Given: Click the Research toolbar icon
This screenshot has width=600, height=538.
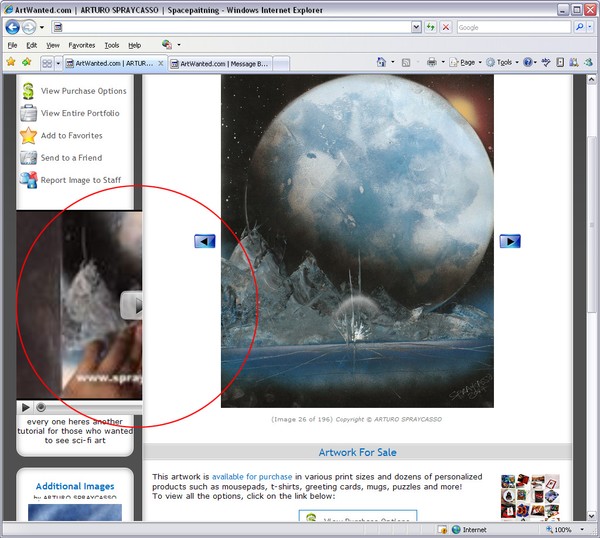Looking at the screenshot, I should coord(560,62).
